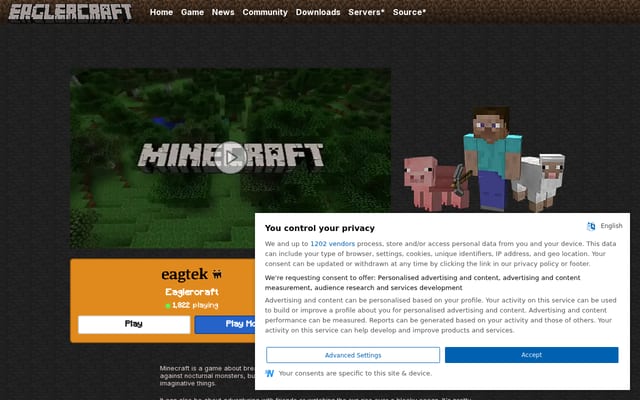Click the white Play button
This screenshot has height=400, width=640.
[134, 324]
